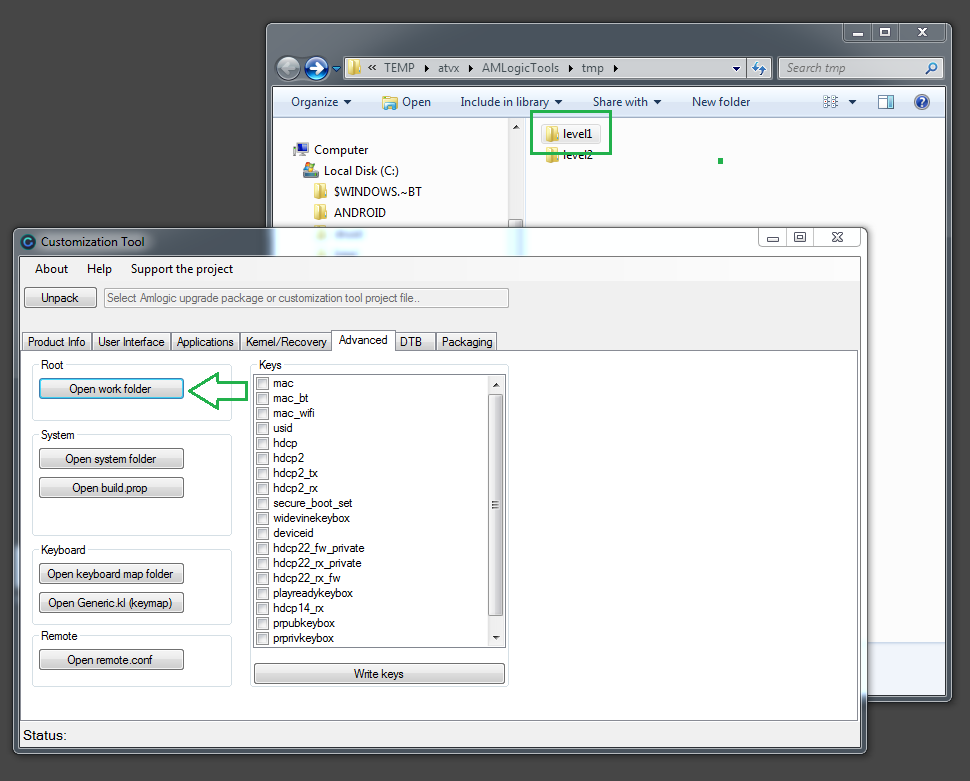Screen dimensions: 970x781
Task: Check the usid key checkbox
Action: point(263,428)
